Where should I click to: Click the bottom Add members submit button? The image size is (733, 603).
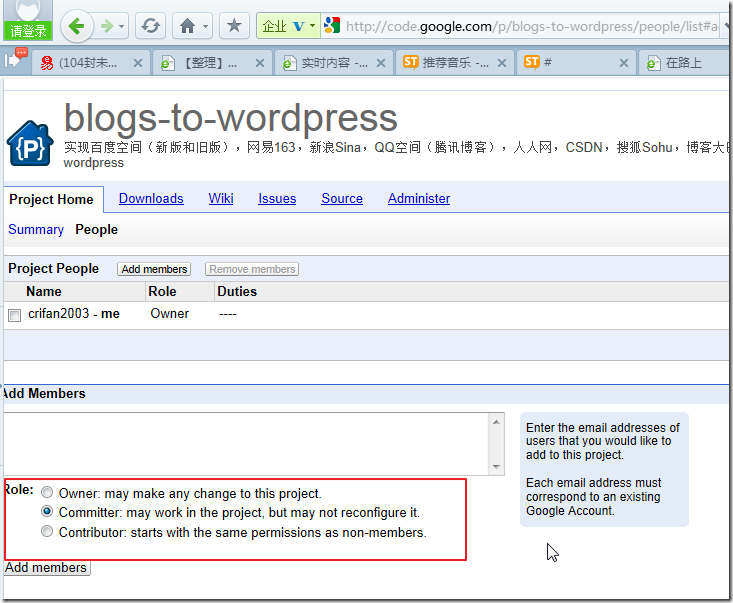click(46, 568)
